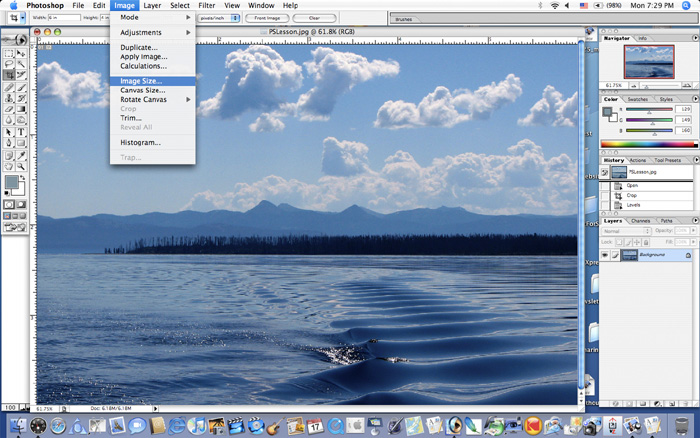Select the Notes tool
This screenshot has width=700, height=438.
[9, 155]
